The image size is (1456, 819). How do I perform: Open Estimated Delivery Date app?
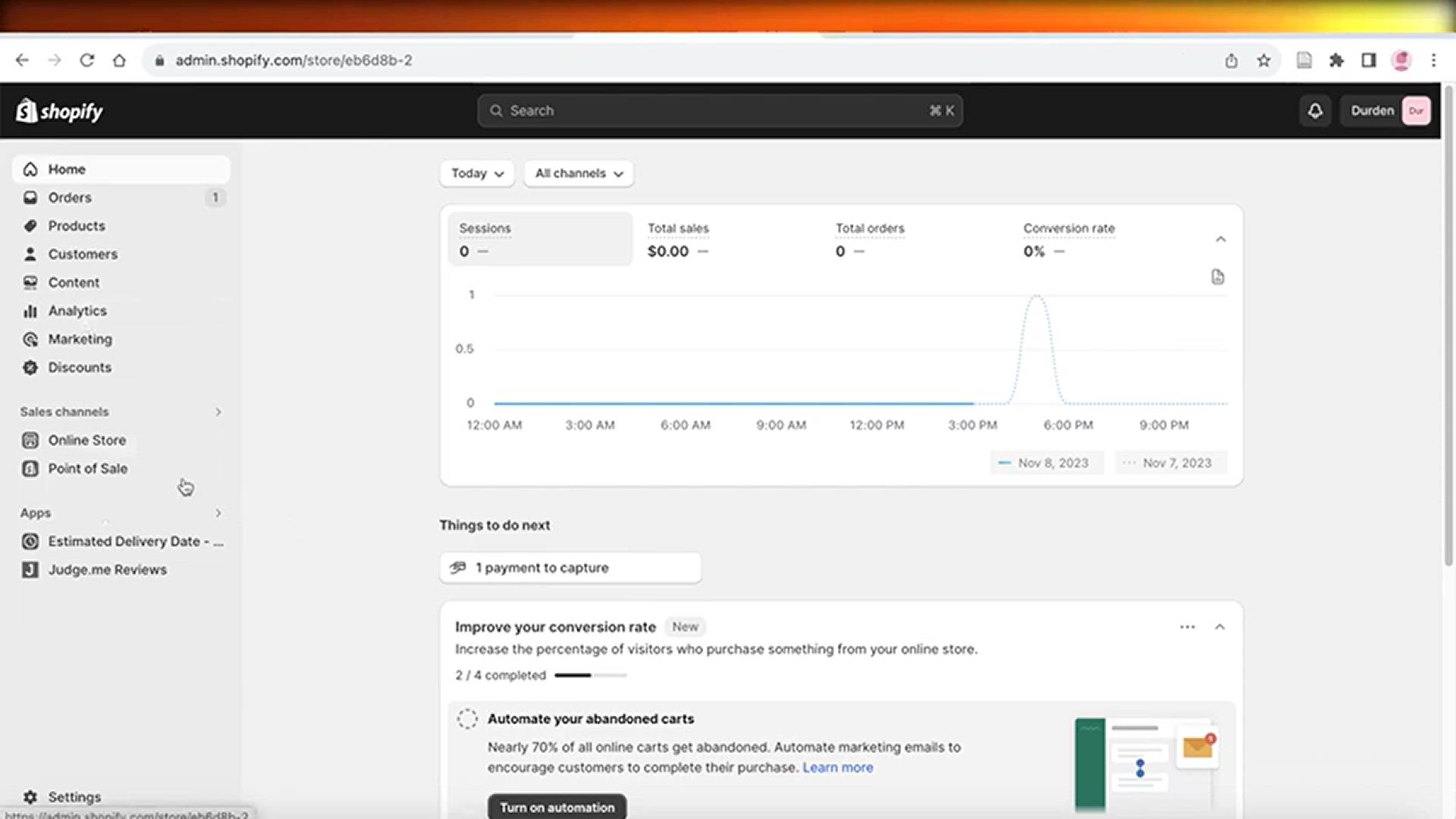(124, 541)
